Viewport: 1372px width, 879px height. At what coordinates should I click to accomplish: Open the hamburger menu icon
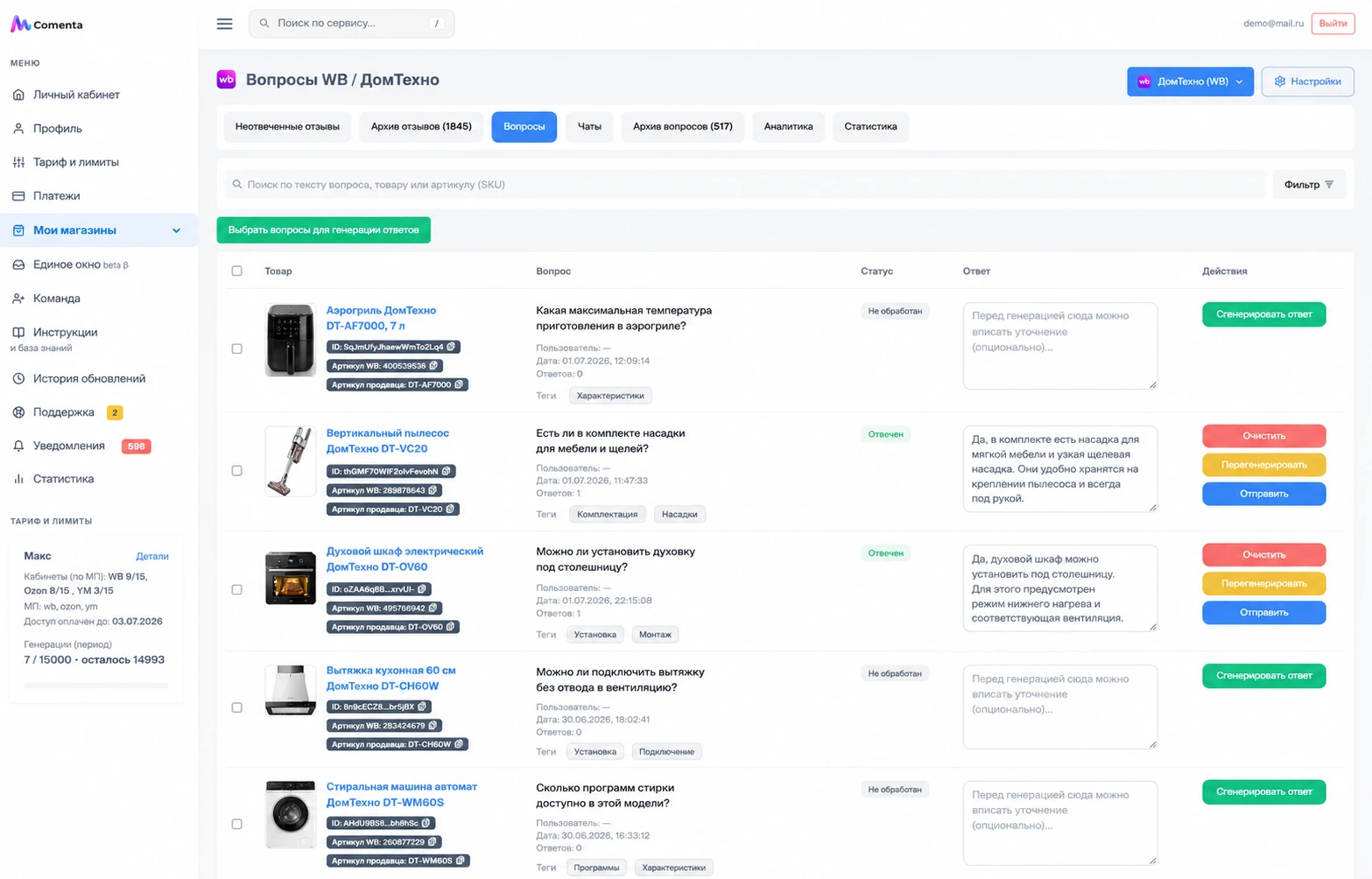224,24
